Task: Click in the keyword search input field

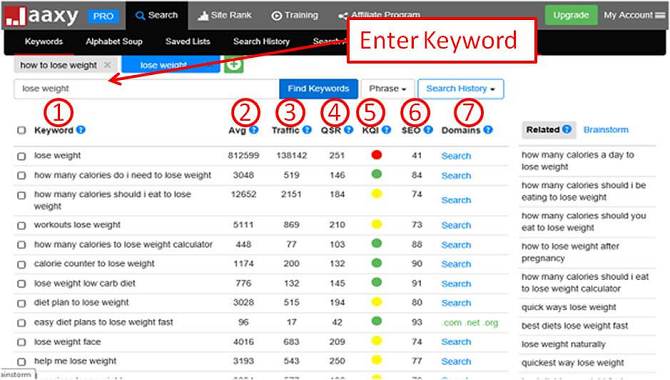Action: (x=147, y=89)
